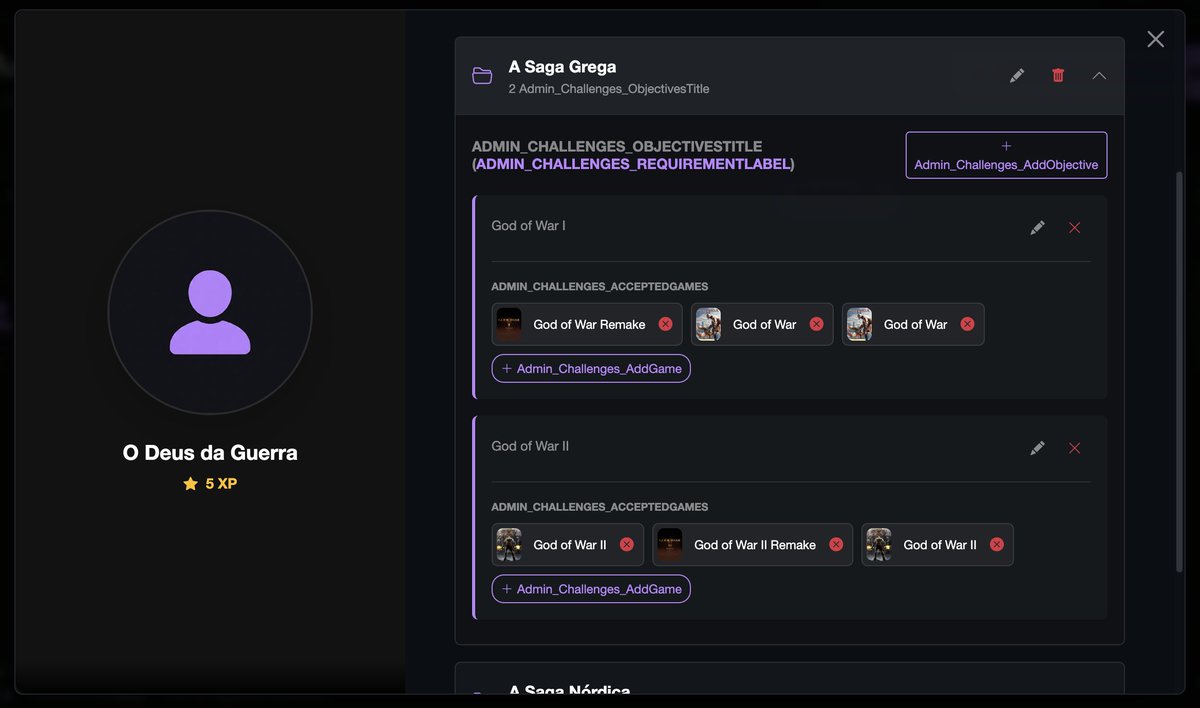Click ADMIN_CHALLENGES_ACCEPTEDGAMES label under God of War II

point(600,507)
